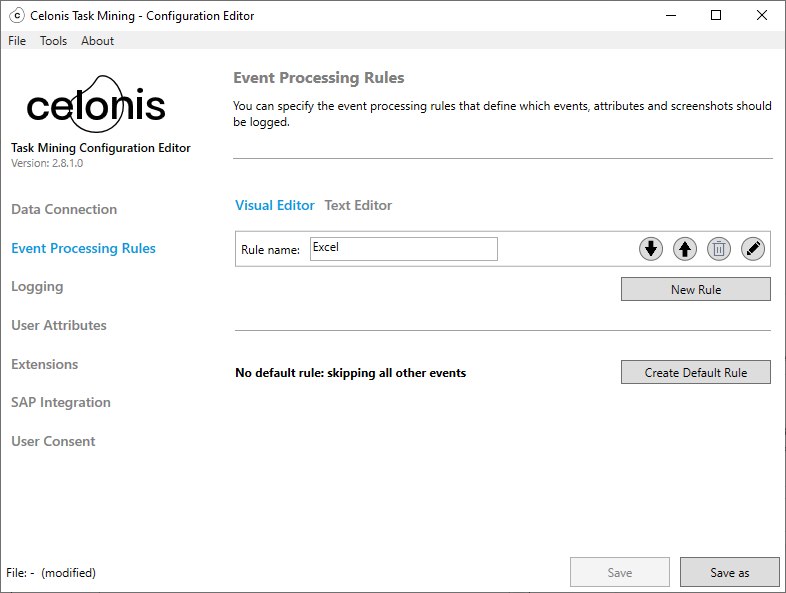Navigate to User Attributes
Viewport: 786px width, 593px height.
coord(59,325)
